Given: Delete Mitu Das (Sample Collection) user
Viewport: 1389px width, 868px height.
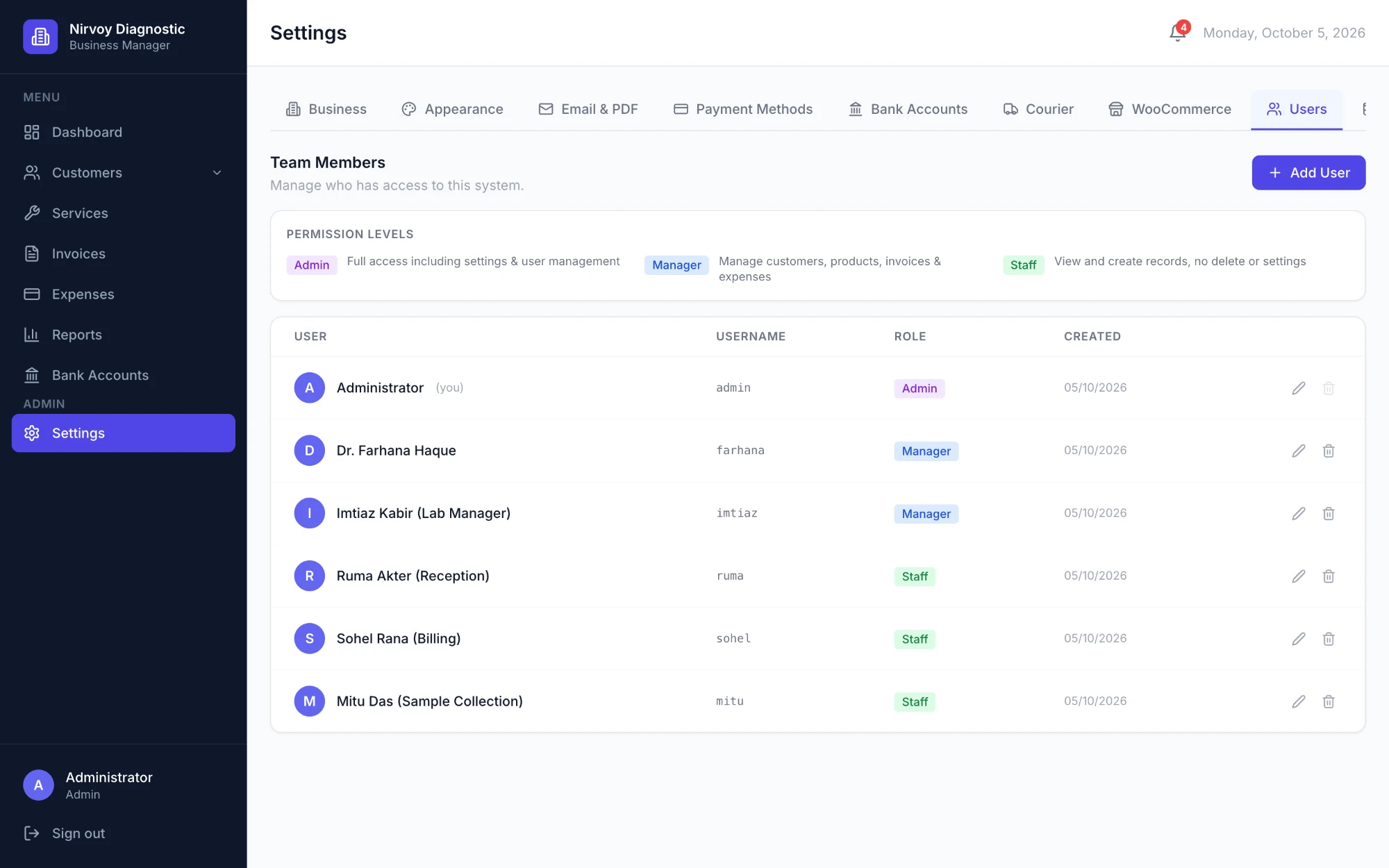Looking at the screenshot, I should (x=1329, y=701).
